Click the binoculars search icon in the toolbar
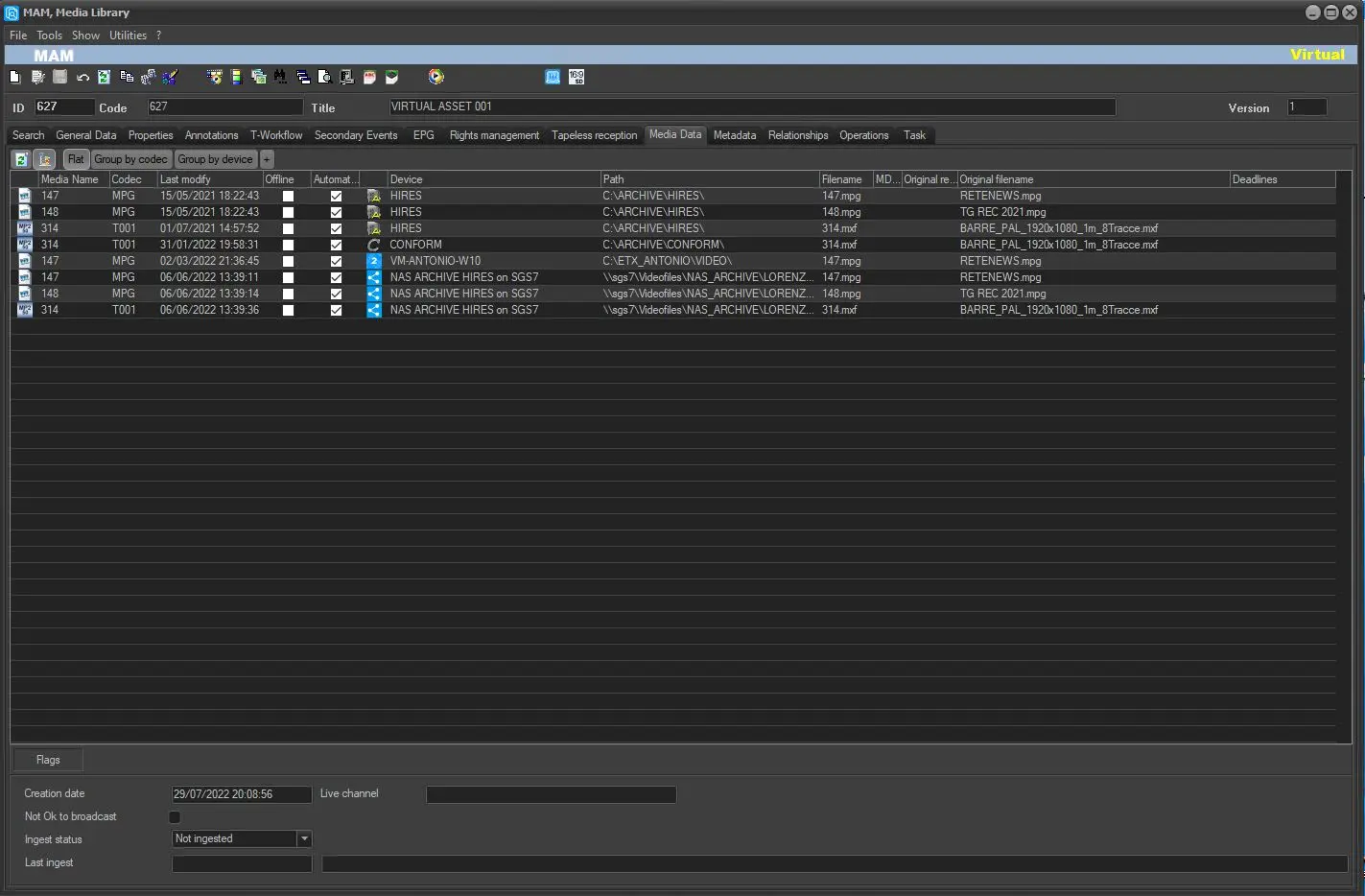The width and height of the screenshot is (1365, 896). click(280, 77)
